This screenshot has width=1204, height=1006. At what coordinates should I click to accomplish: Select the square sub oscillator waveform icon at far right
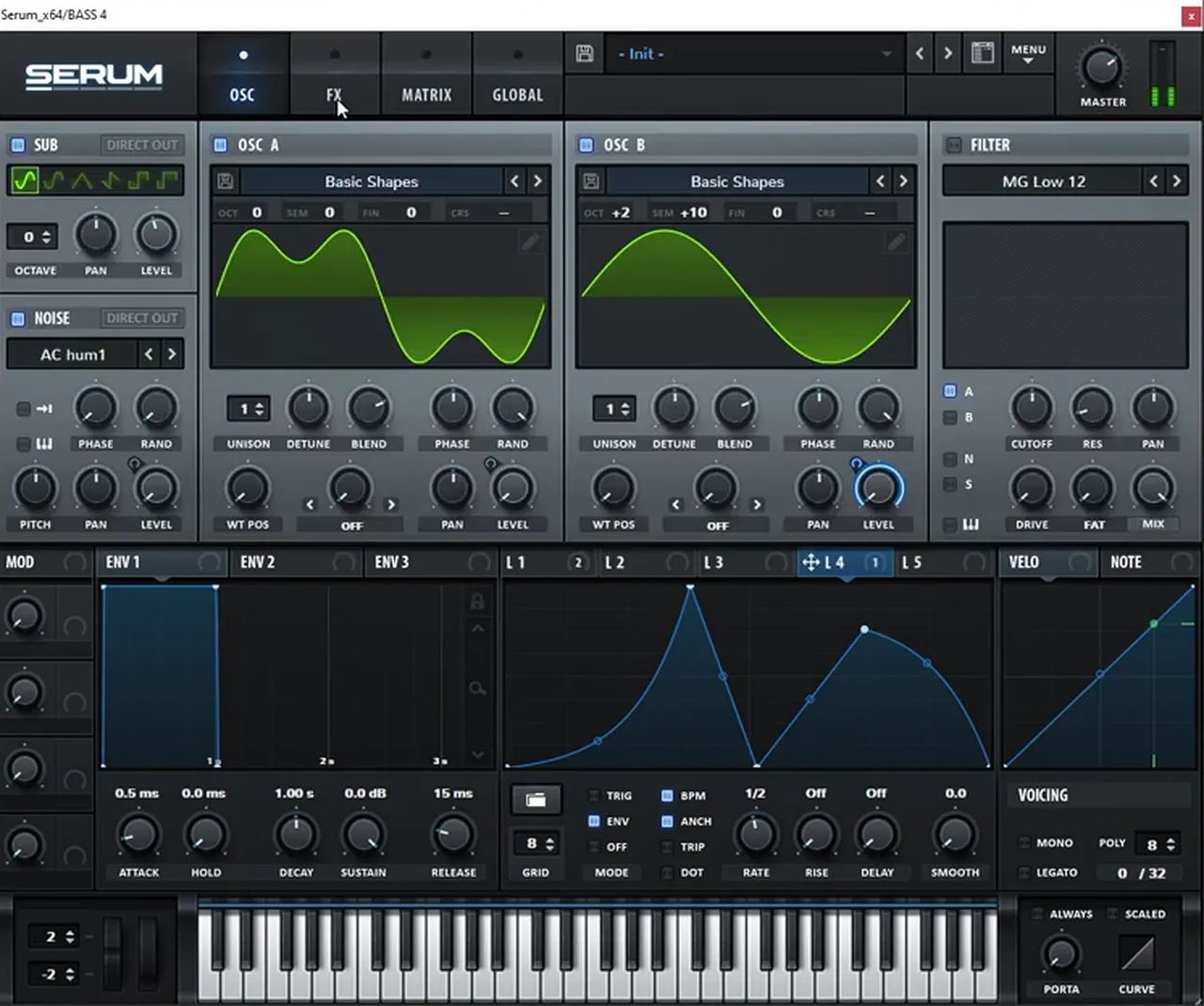click(167, 180)
